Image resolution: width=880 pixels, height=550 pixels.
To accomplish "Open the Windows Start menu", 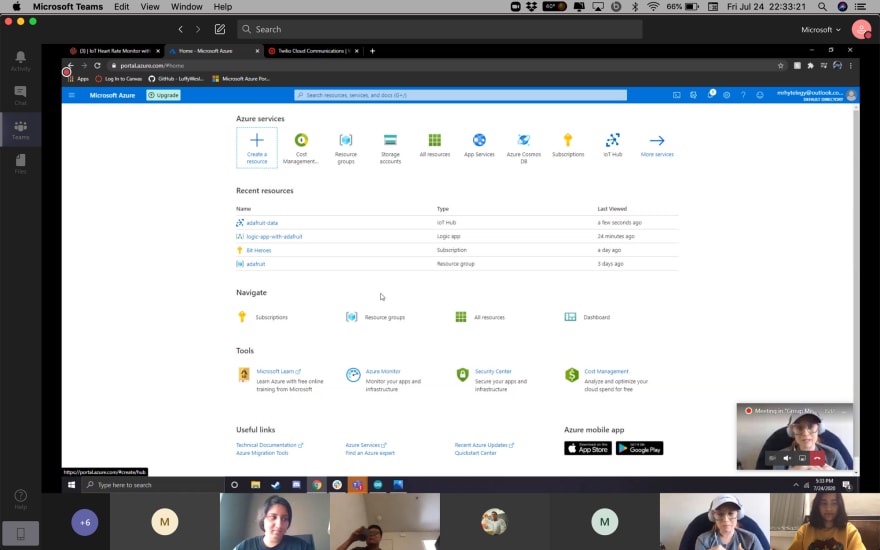I will point(71,485).
